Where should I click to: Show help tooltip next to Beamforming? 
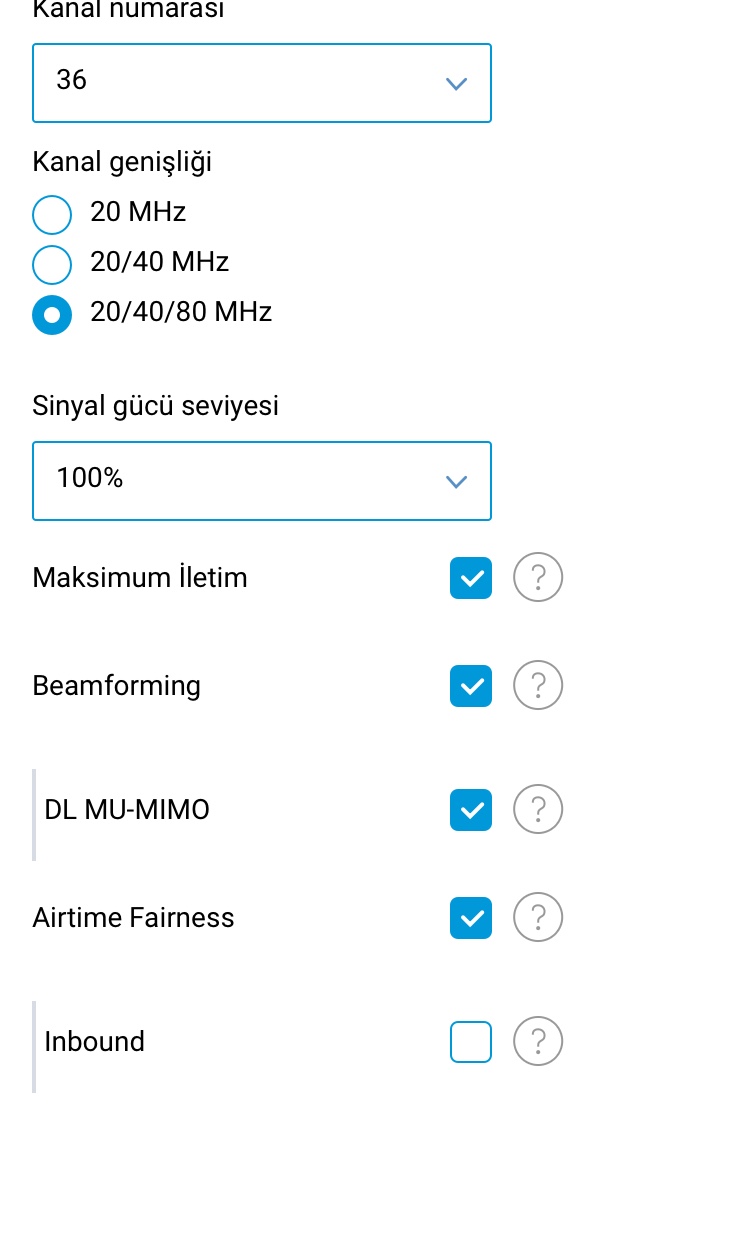(x=538, y=685)
